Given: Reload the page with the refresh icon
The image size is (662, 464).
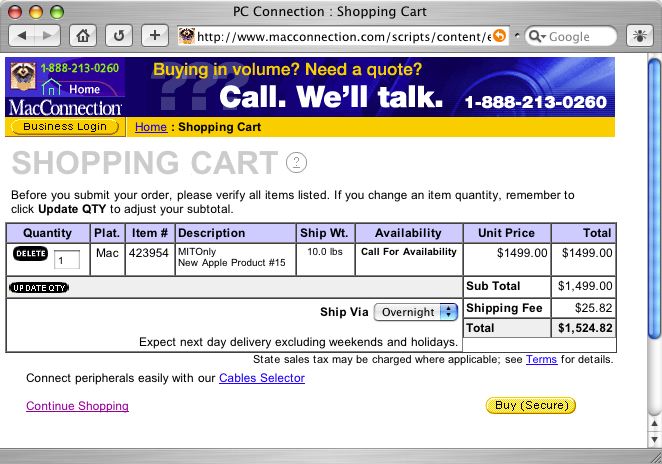Looking at the screenshot, I should (x=119, y=36).
